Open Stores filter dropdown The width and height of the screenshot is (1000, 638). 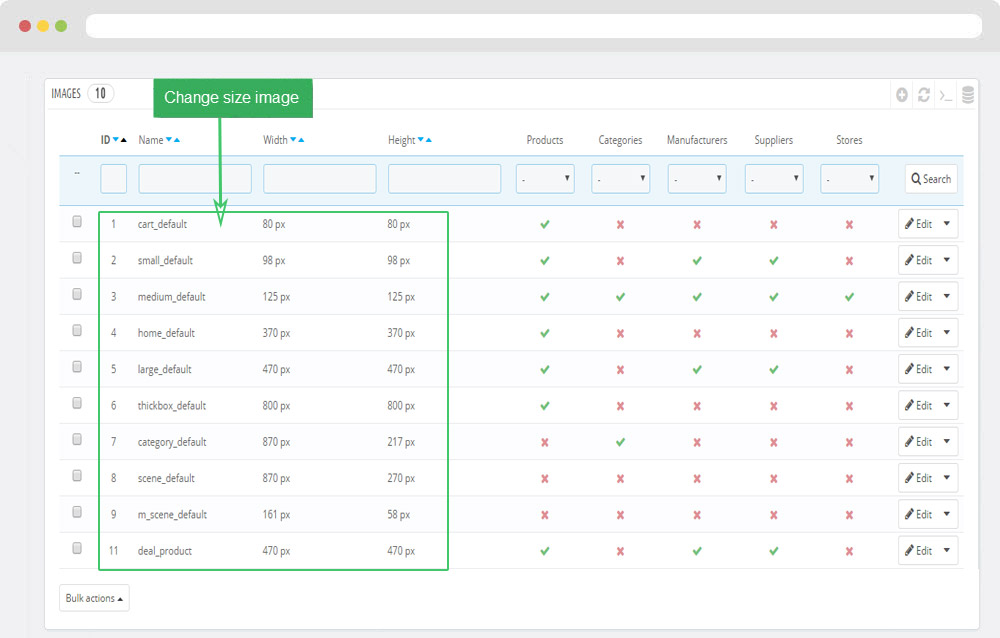click(x=849, y=179)
